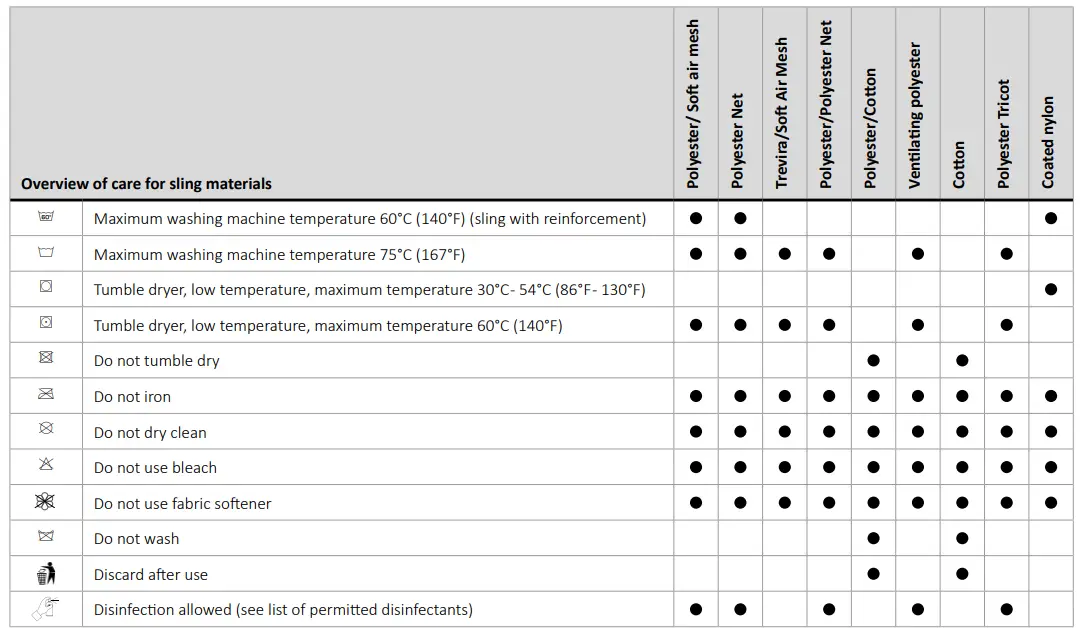Screen dimensions: 1080x634
Task: Click the no fabric softener symbol
Action: coord(46,502)
